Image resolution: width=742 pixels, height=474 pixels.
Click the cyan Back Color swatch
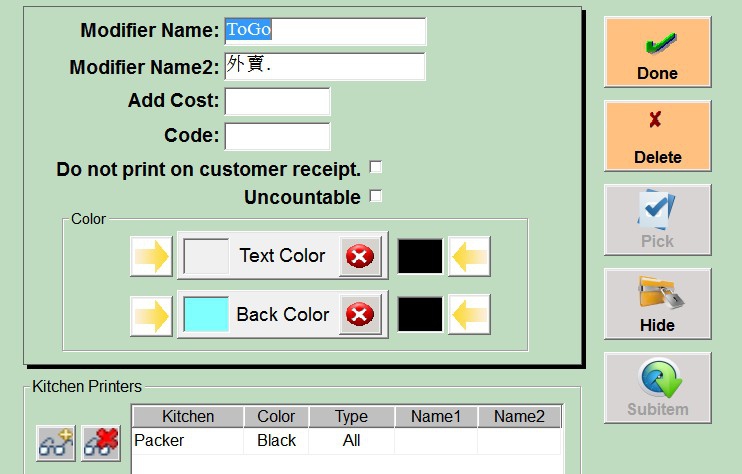pyautogui.click(x=206, y=315)
